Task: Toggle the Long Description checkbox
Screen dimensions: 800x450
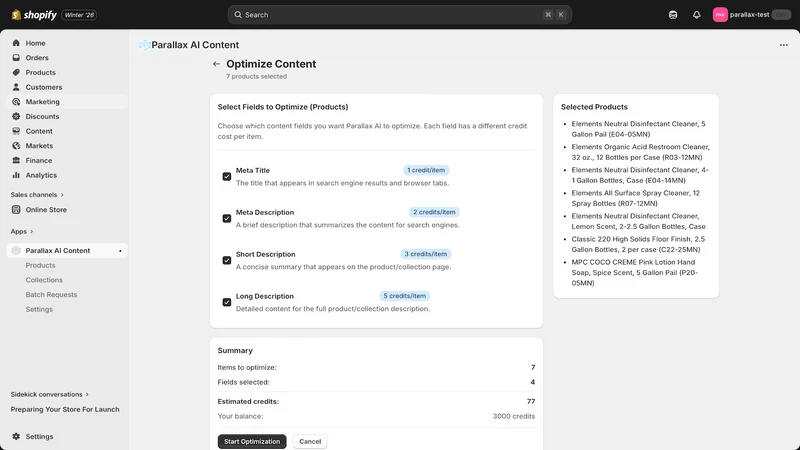Action: click(x=227, y=302)
